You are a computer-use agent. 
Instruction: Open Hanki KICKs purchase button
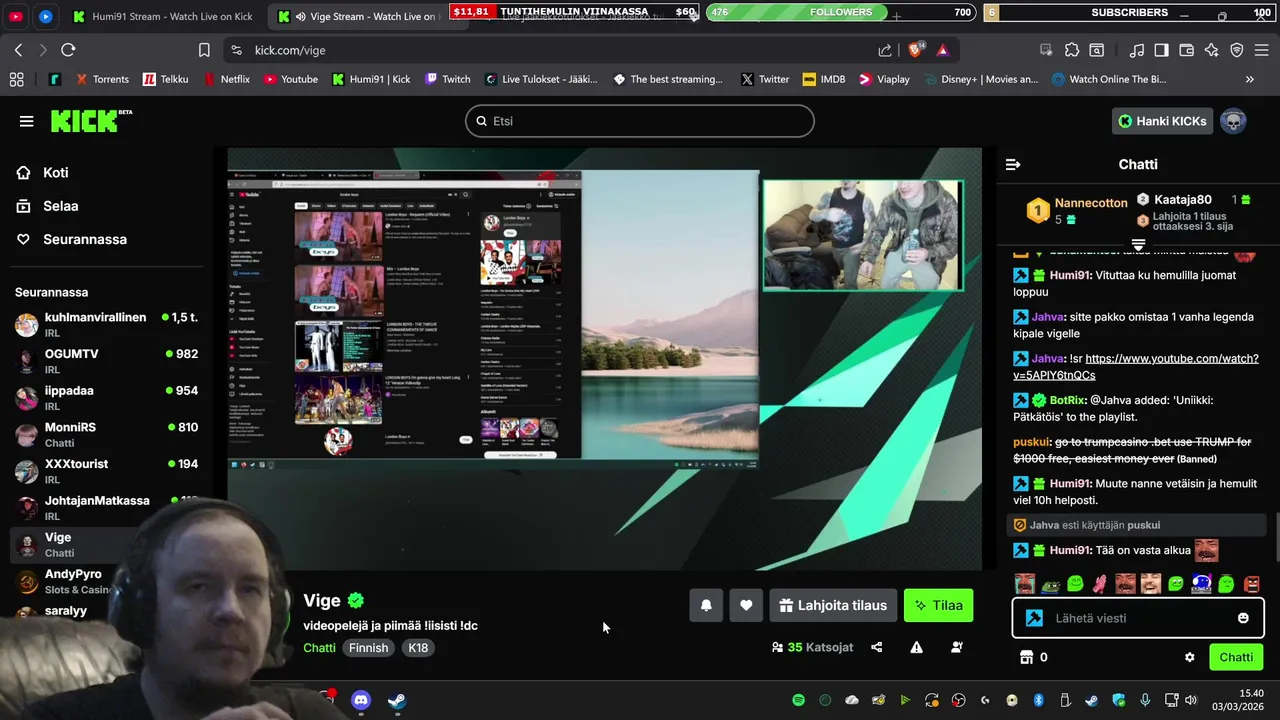click(1162, 121)
